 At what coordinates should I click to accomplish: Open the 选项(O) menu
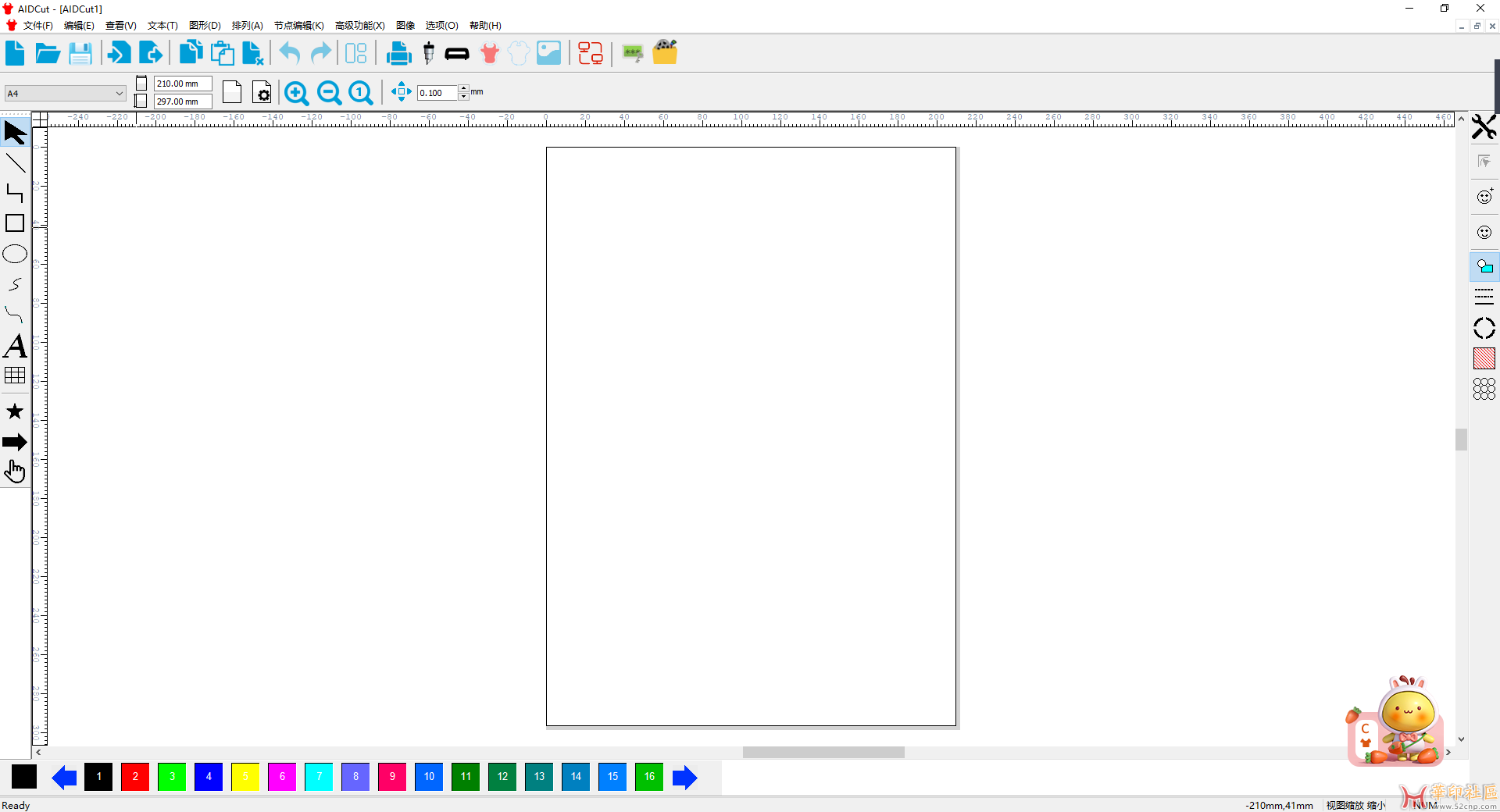click(441, 26)
